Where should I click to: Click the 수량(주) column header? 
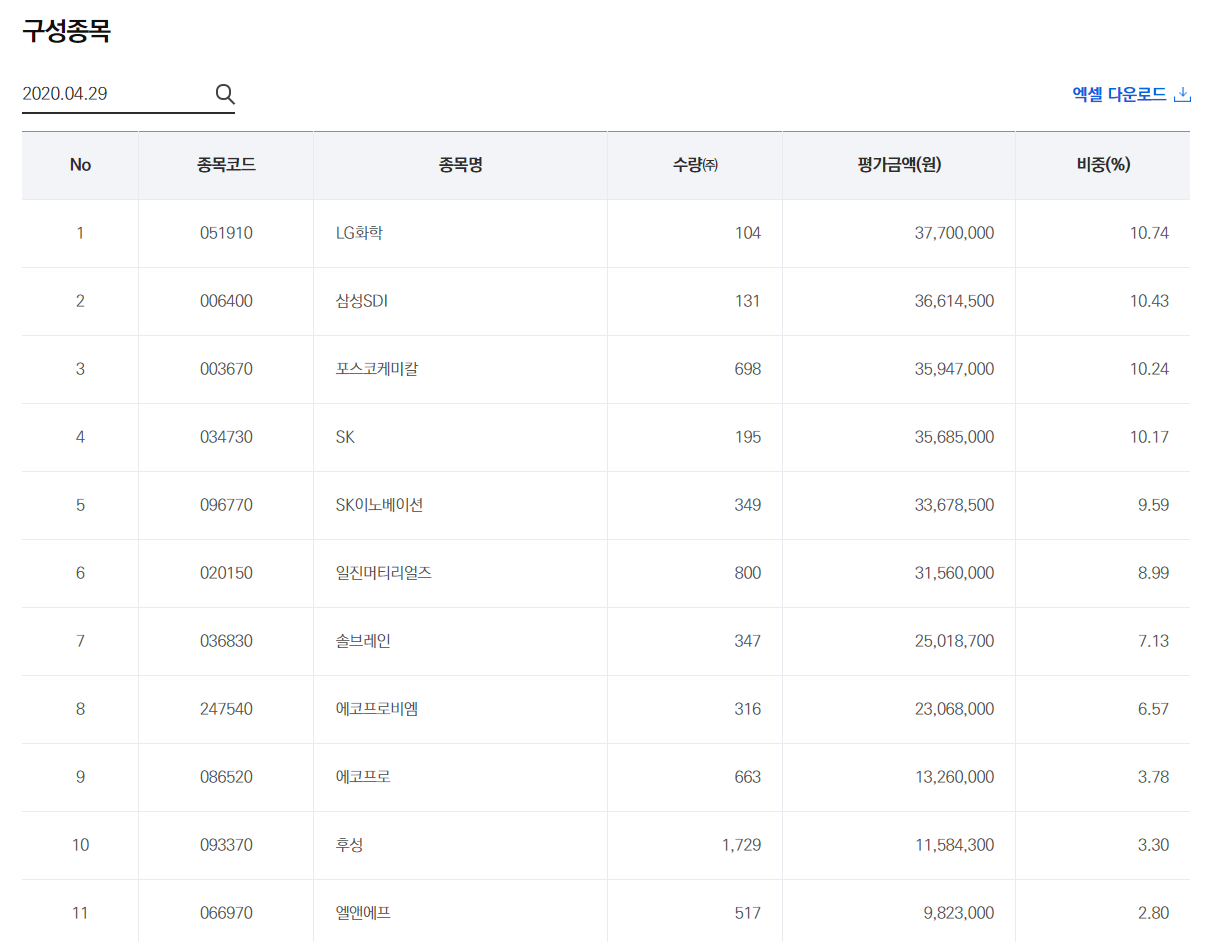695,165
